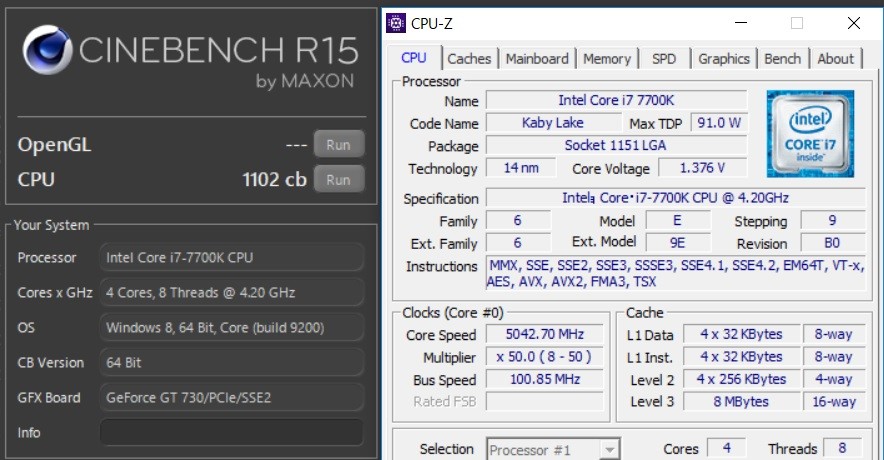The height and width of the screenshot is (460, 884).
Task: Click the GFX Board GeForce GT 730 field
Action: 232,397
